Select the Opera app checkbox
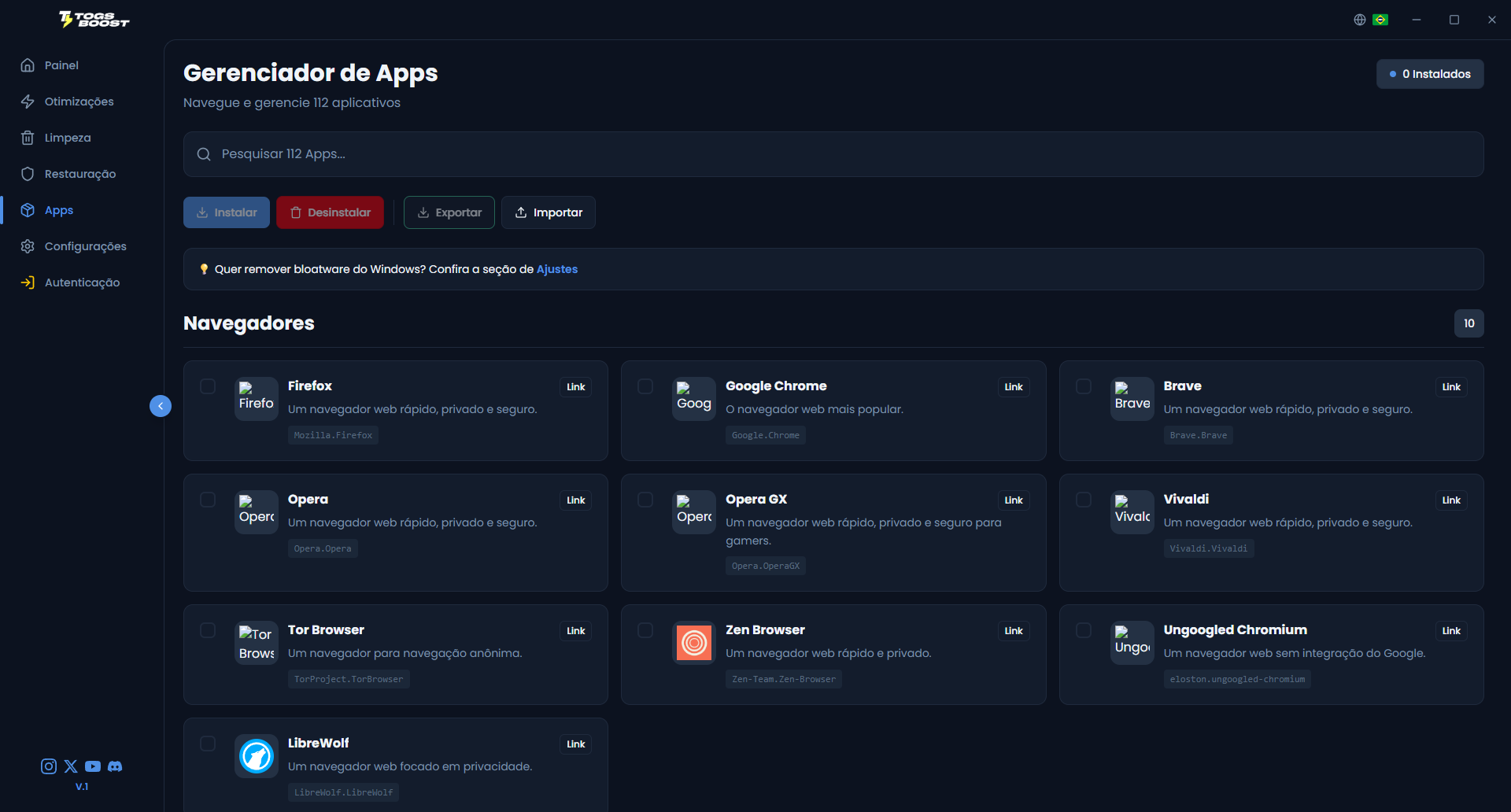Viewport: 1511px width, 812px height. tap(208, 500)
